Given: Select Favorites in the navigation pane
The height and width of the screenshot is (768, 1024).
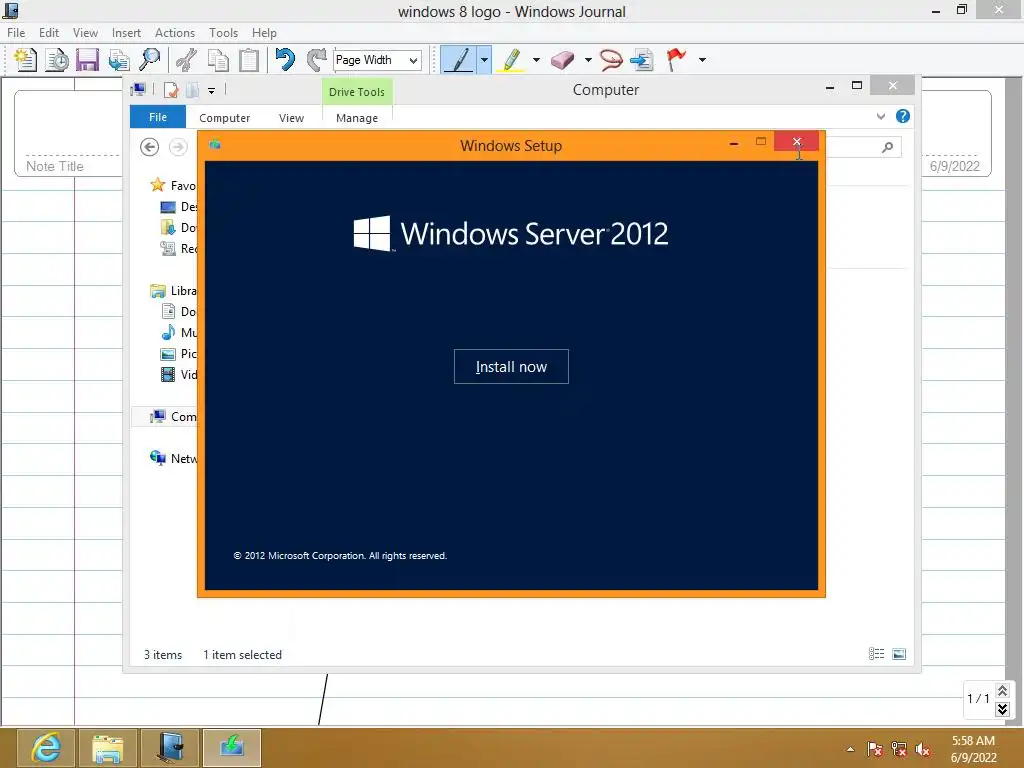Looking at the screenshot, I should (x=173, y=185).
